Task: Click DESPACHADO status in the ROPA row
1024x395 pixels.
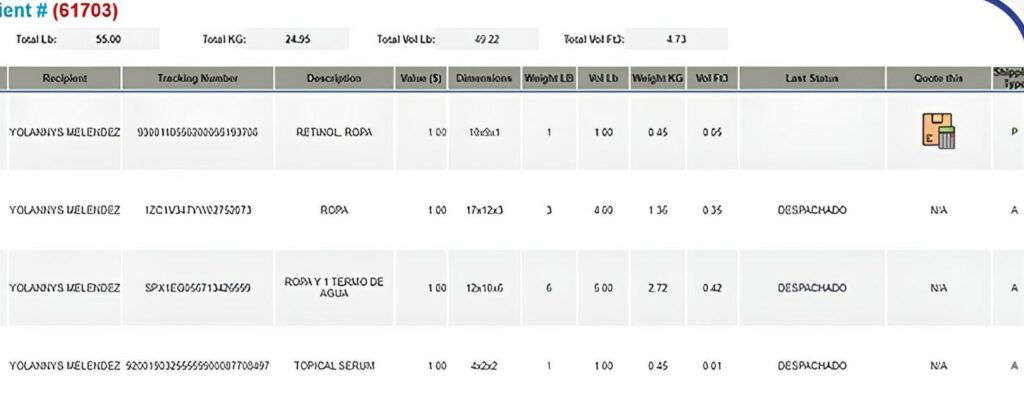Action: (812, 210)
